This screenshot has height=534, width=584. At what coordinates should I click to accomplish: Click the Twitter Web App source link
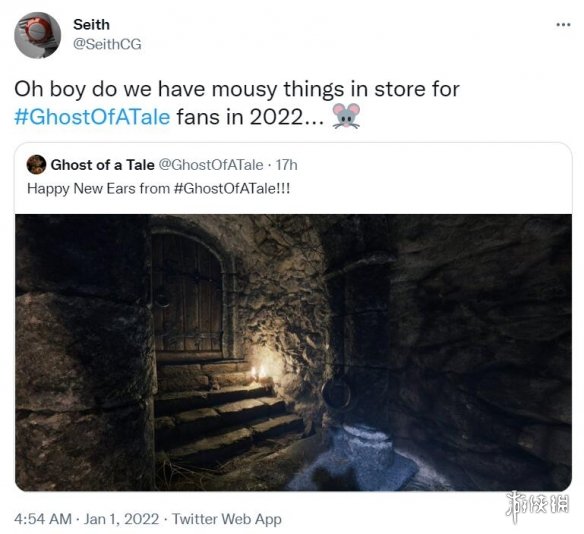click(226, 519)
